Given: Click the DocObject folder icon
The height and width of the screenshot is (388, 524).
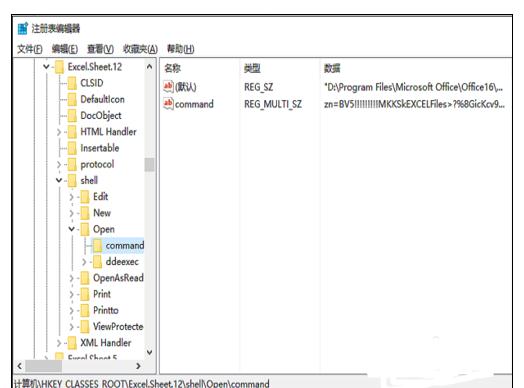Looking at the screenshot, I should [x=72, y=116].
